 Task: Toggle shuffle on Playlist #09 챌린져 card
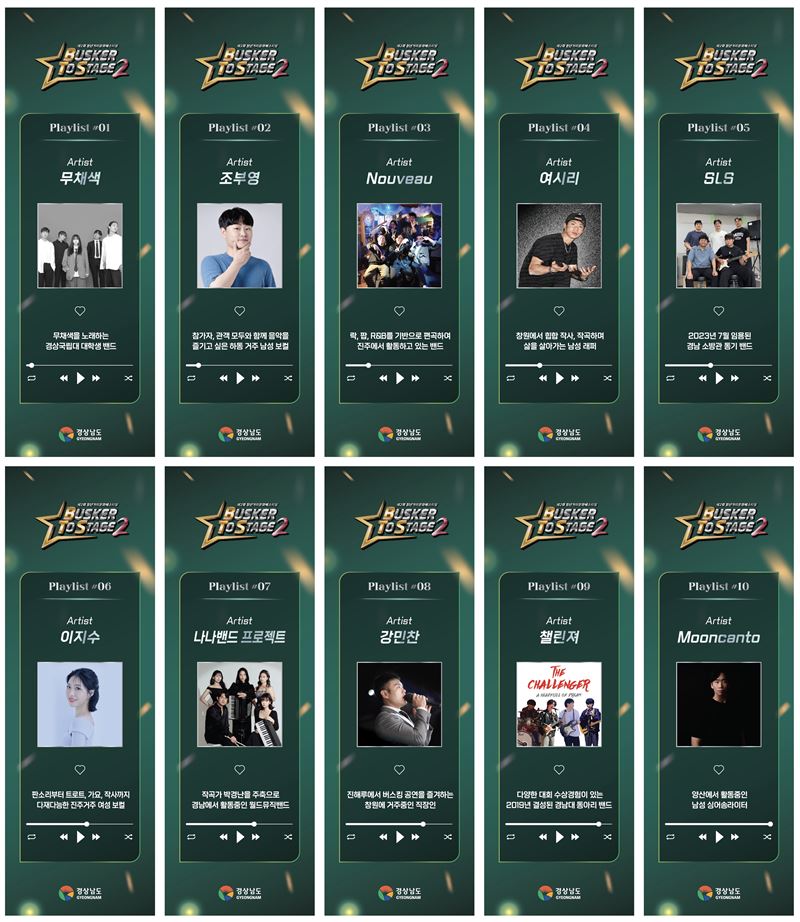click(x=607, y=837)
